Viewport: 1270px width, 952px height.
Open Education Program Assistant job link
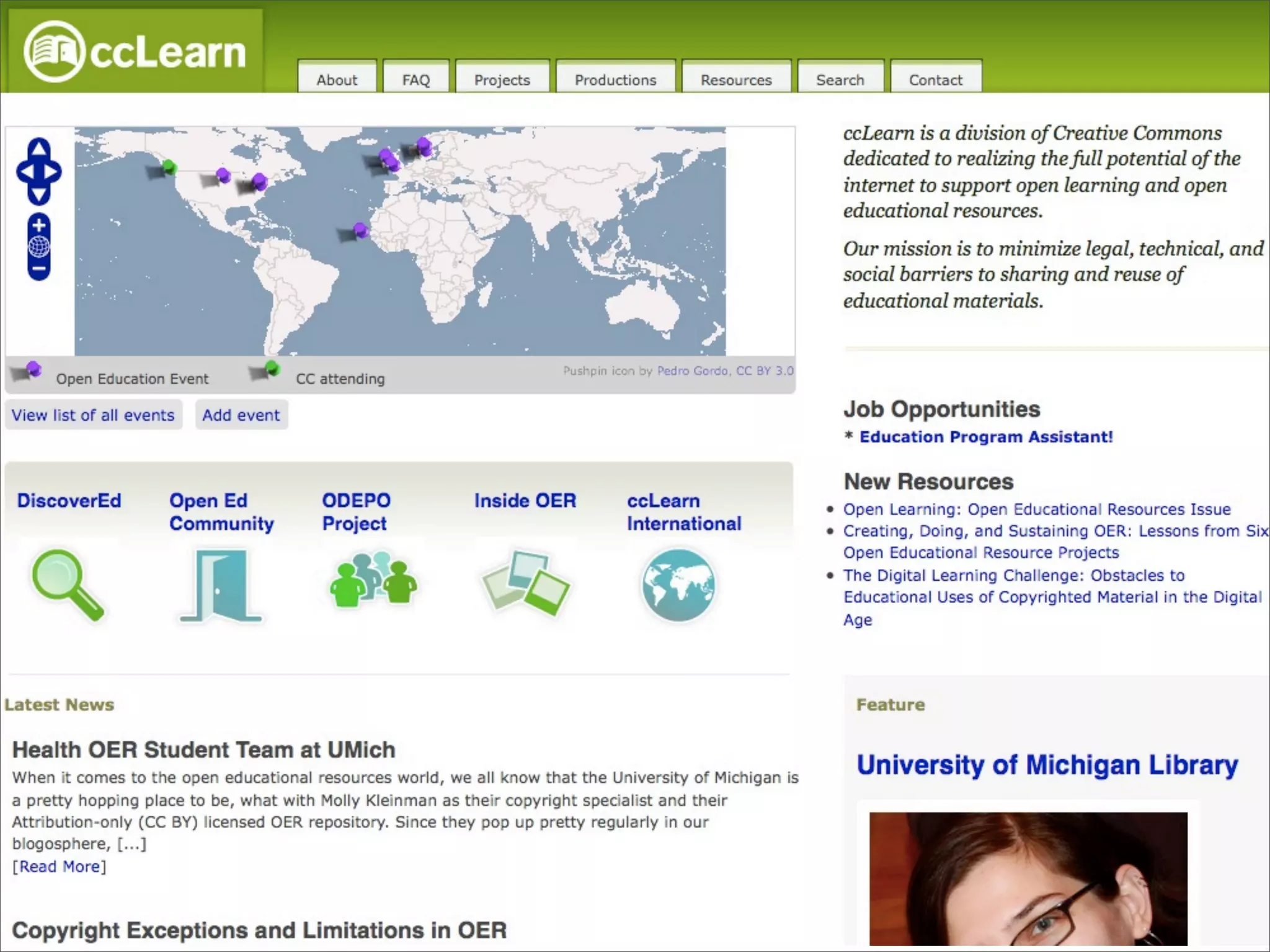[x=986, y=437]
